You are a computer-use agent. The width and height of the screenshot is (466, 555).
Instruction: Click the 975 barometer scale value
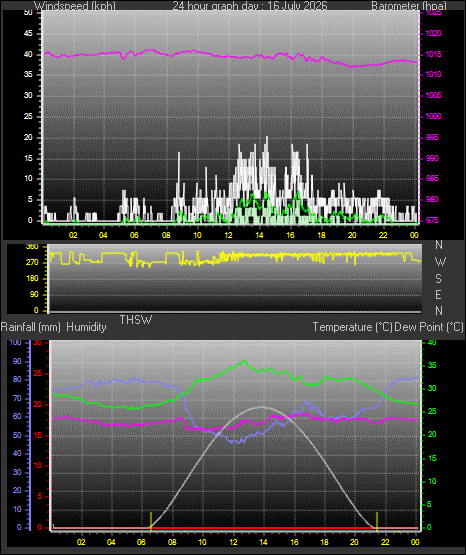click(432, 220)
